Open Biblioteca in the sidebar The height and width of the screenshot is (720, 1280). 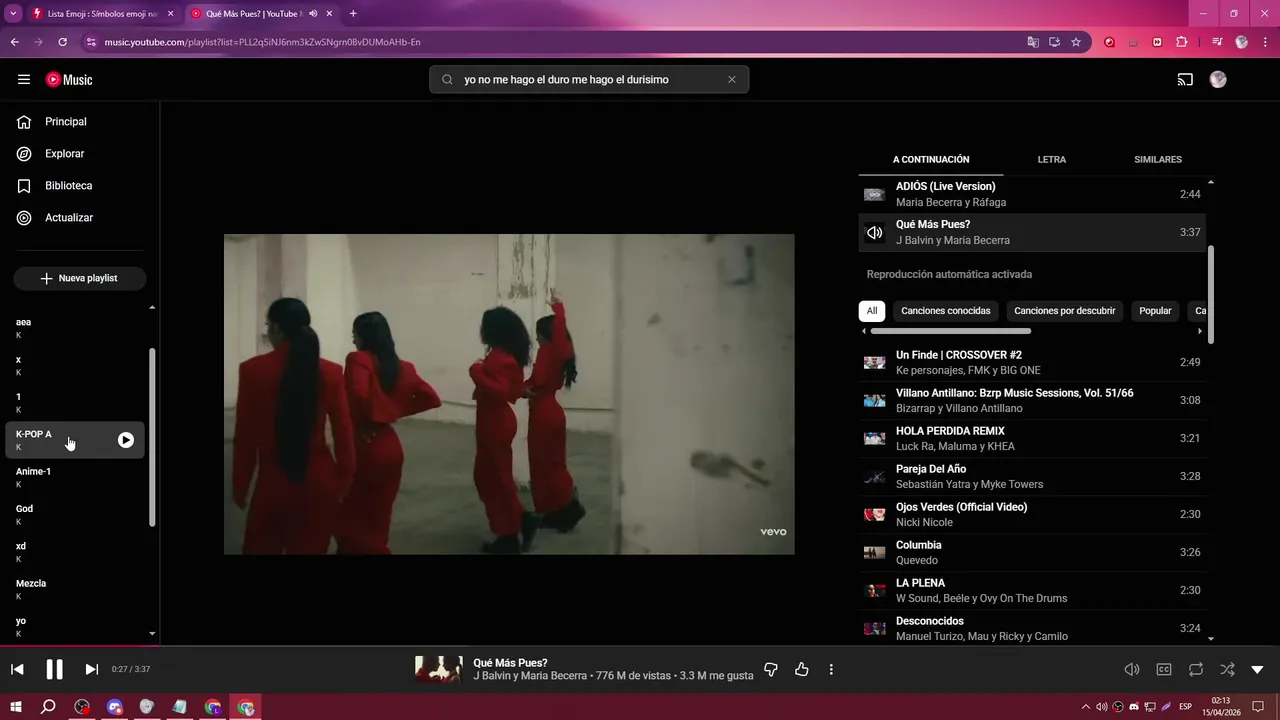click(68, 186)
